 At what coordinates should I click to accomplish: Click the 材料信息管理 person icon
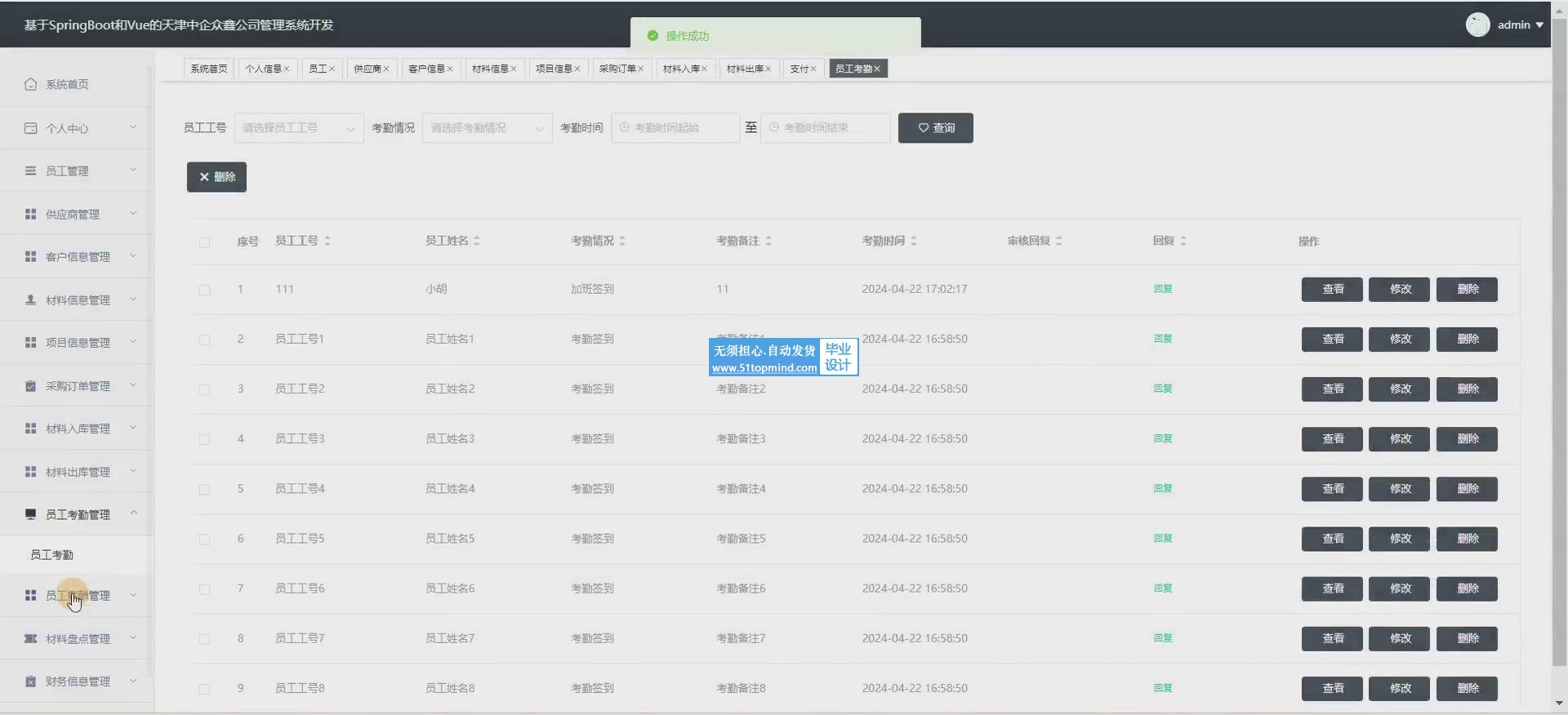click(30, 300)
